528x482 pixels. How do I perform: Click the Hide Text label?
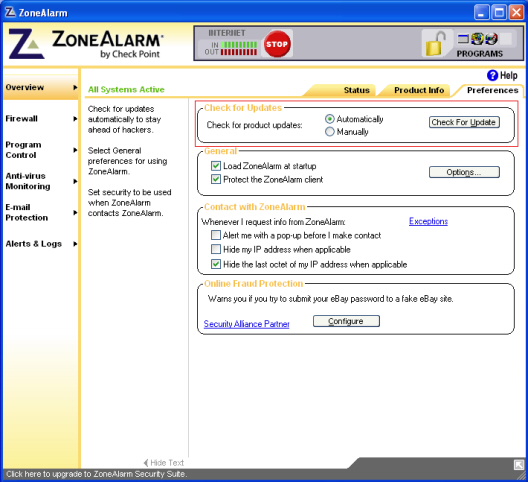tap(167, 463)
